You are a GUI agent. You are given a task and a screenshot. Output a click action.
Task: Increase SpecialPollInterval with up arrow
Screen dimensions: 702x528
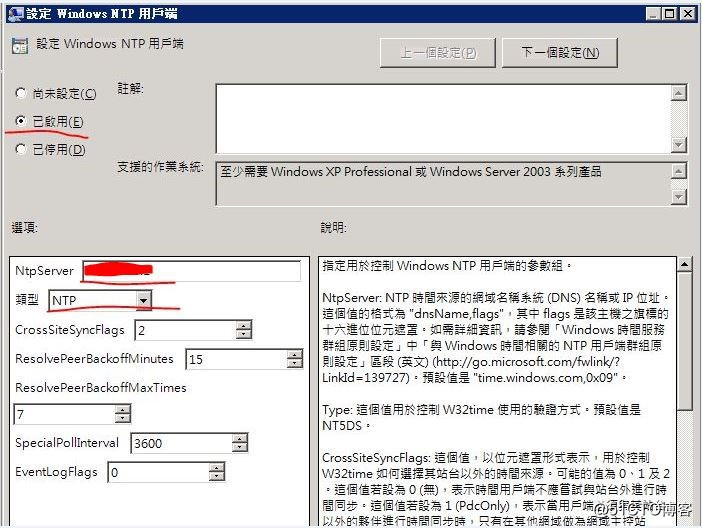[x=240, y=439]
